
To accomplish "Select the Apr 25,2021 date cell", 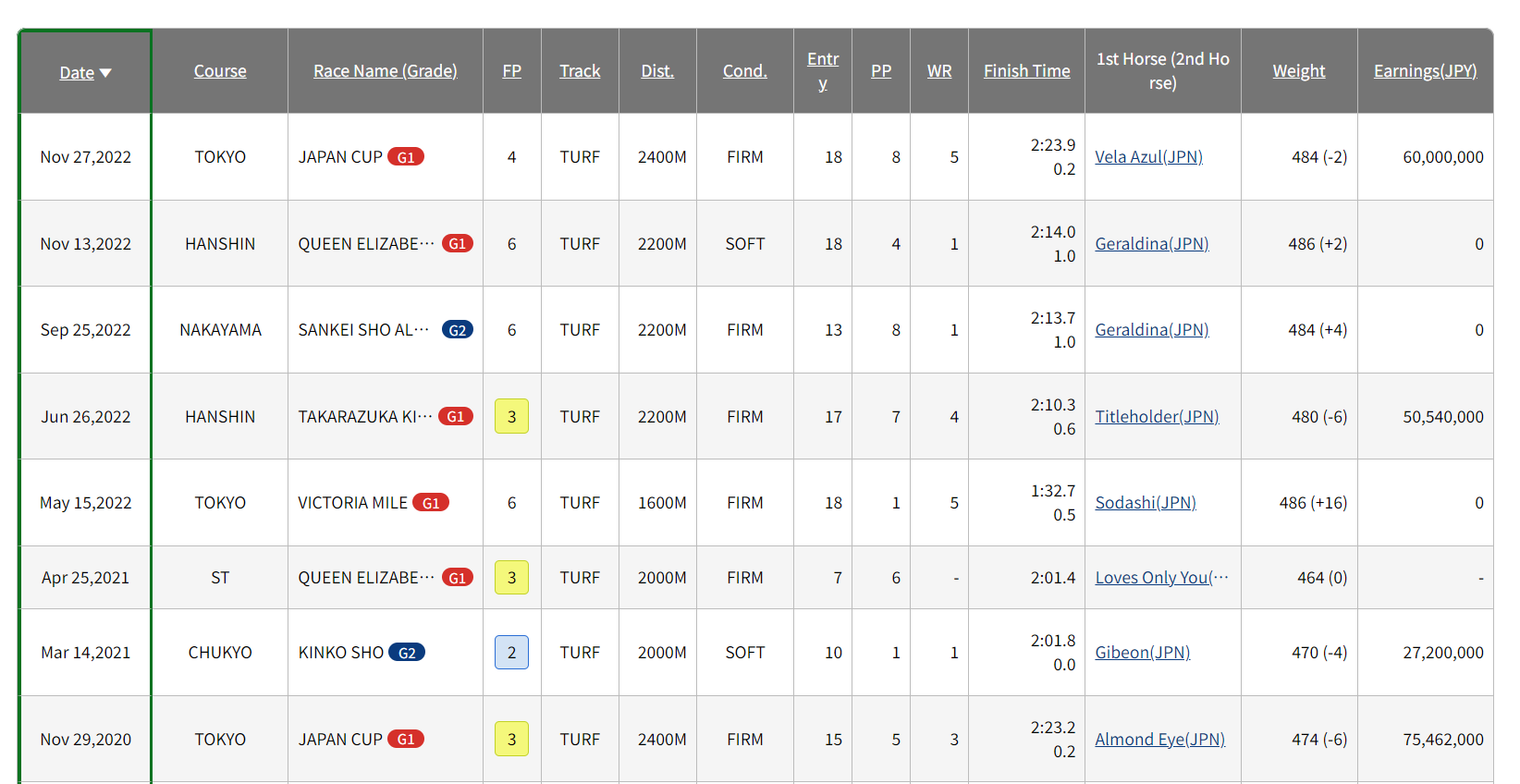I will pyautogui.click(x=86, y=578).
